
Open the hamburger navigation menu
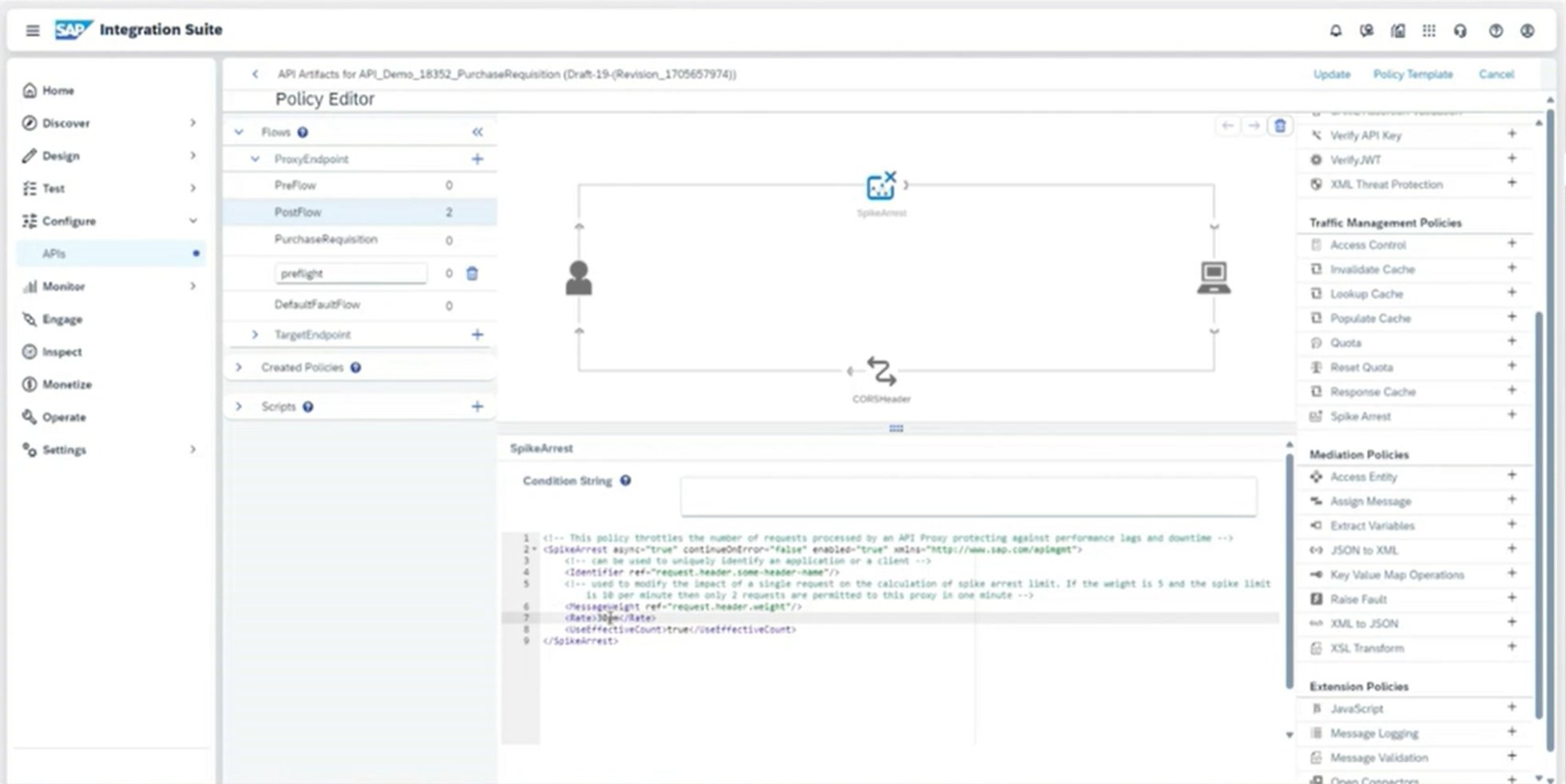point(33,30)
